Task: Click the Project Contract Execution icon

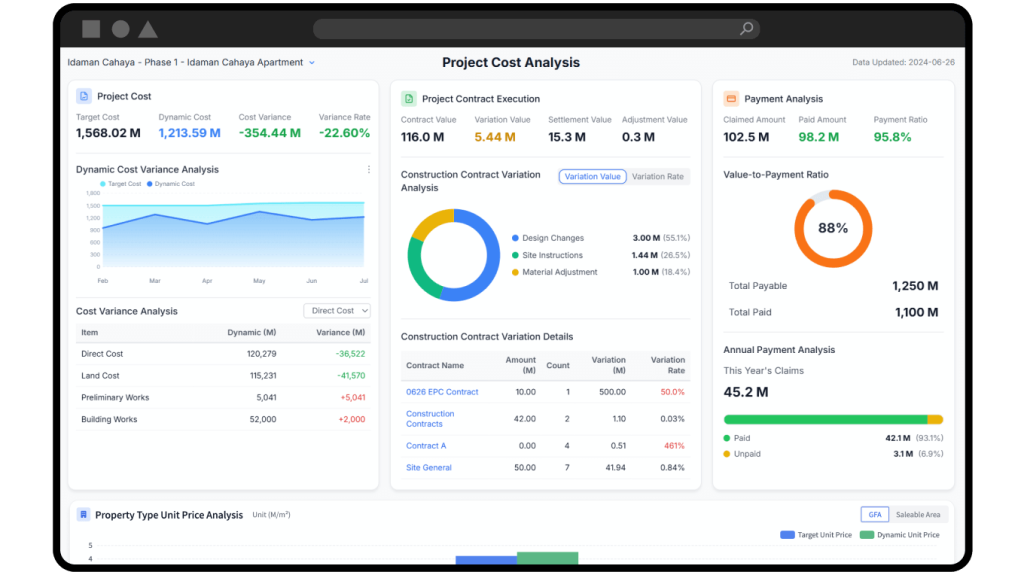Action: [x=409, y=99]
